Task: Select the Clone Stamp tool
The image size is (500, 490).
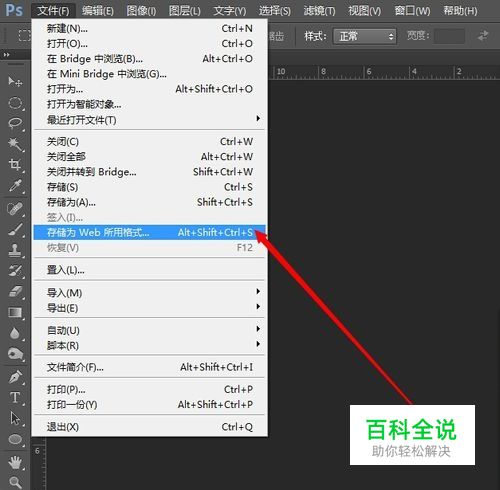Action: tap(15, 250)
